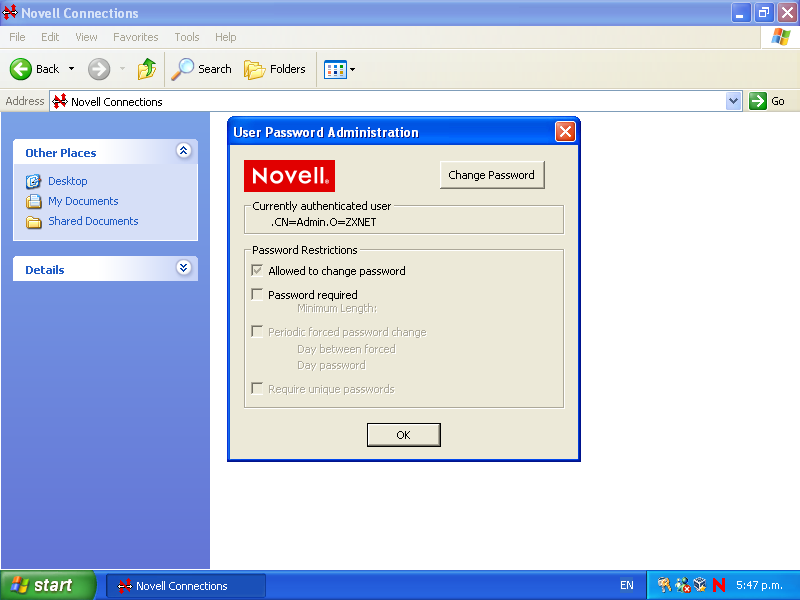Viewport: 800px width, 600px height.
Task: Click OK in User Password Administration
Action: [x=404, y=435]
